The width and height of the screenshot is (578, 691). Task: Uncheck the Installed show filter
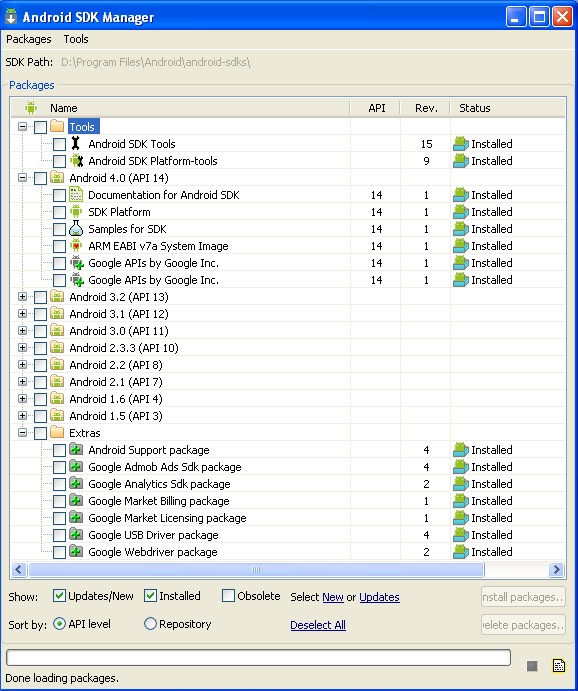point(150,596)
